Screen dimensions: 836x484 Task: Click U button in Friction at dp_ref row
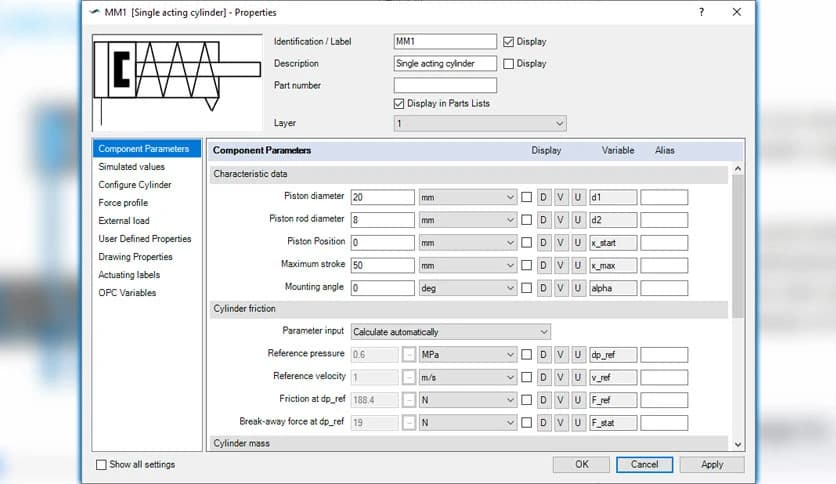(x=577, y=400)
